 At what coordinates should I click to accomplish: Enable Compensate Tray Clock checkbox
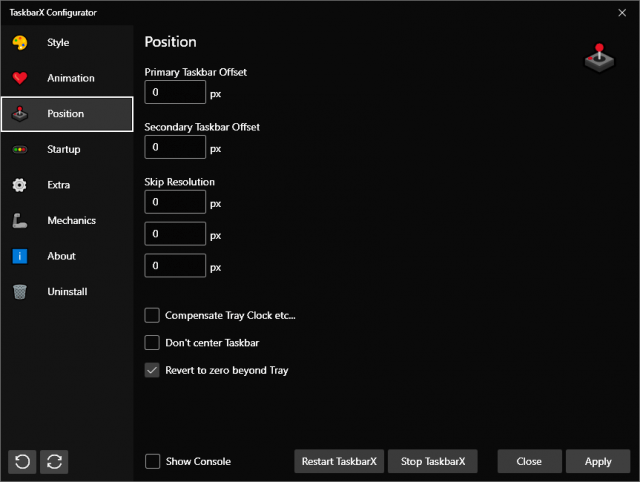tap(152, 316)
